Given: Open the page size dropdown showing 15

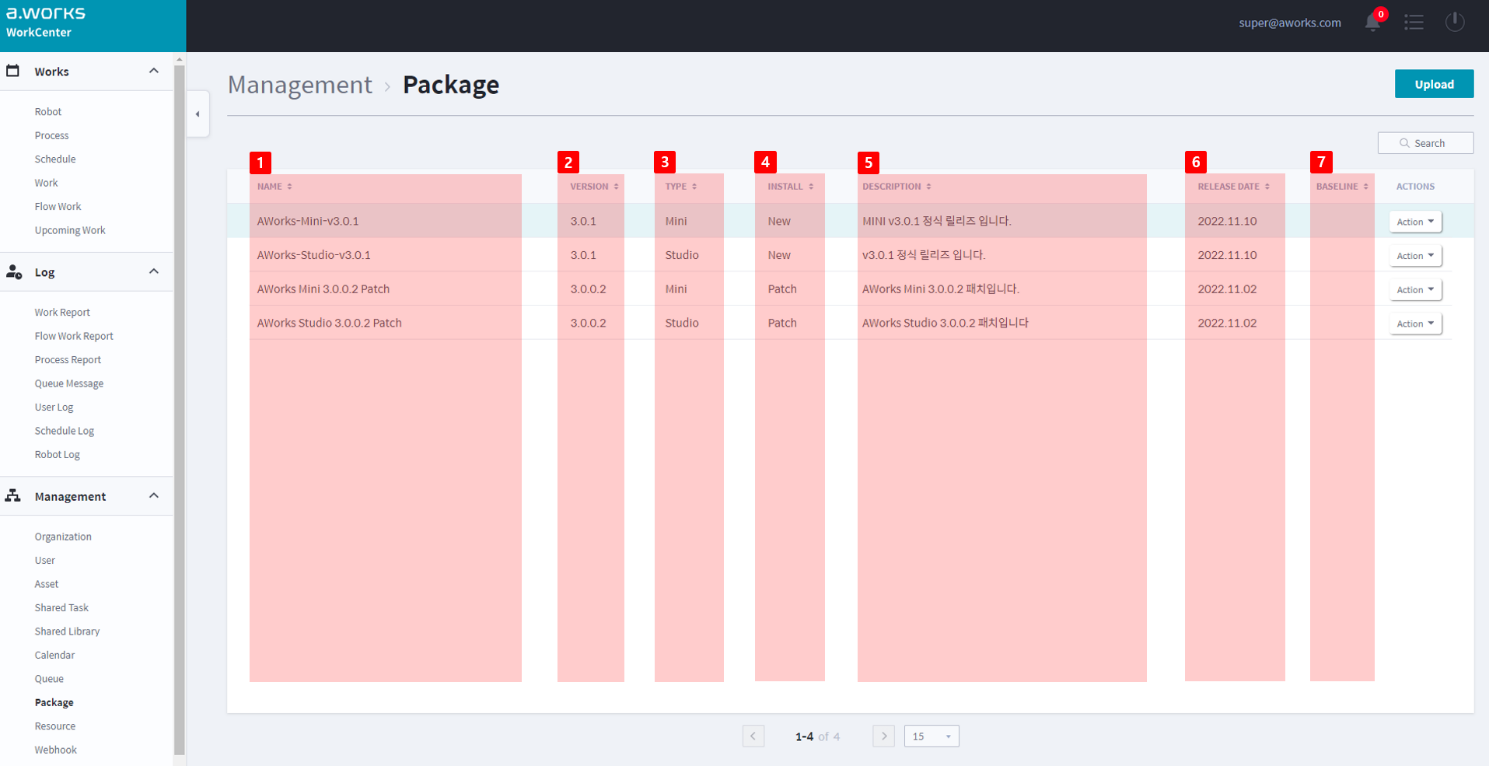Looking at the screenshot, I should tap(931, 736).
